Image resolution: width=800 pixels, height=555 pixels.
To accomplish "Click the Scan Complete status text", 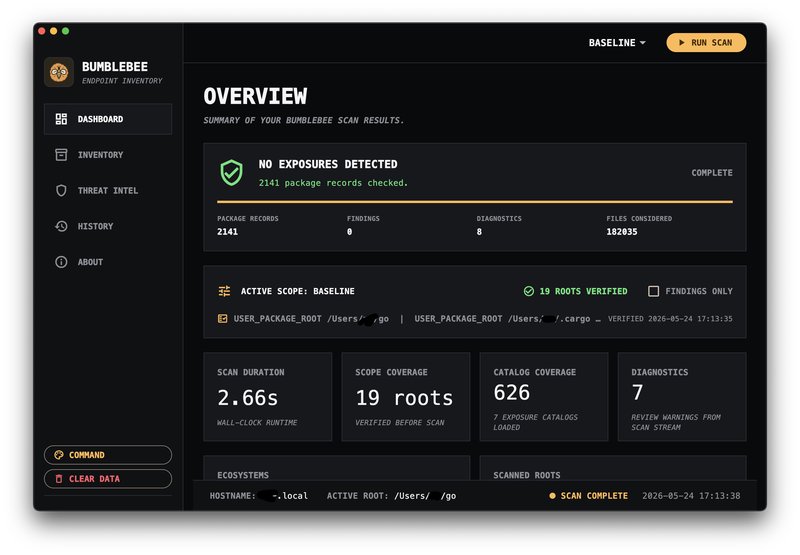I will (x=594, y=496).
